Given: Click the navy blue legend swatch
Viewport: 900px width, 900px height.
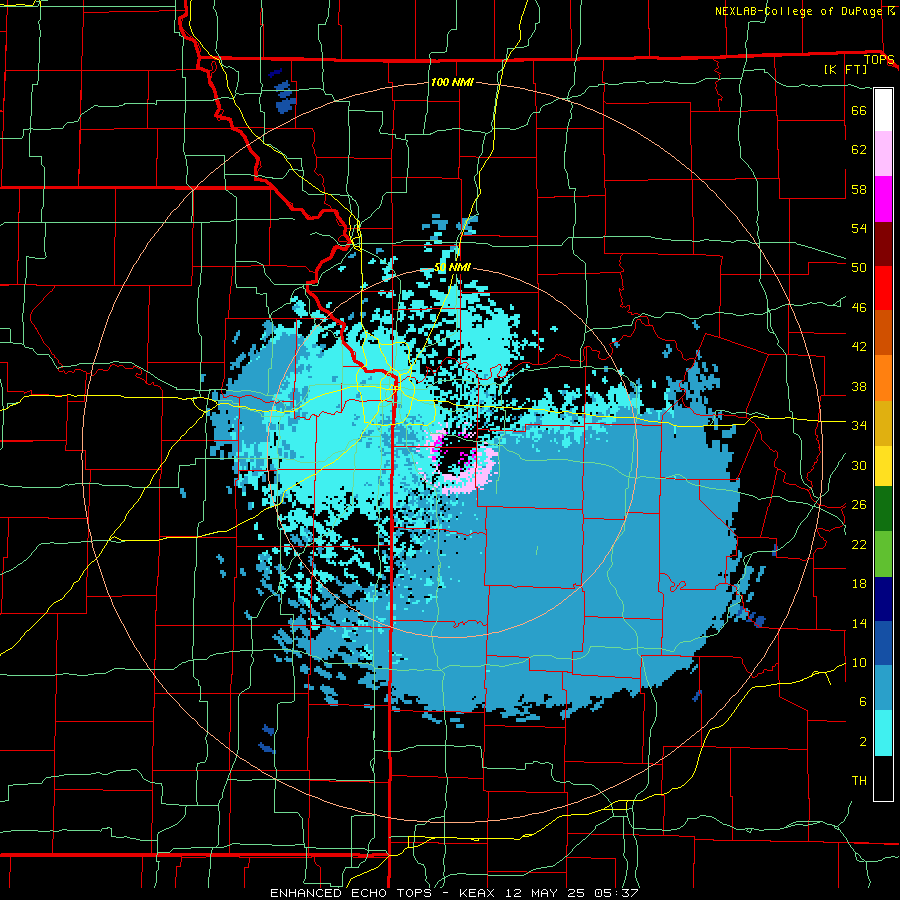Looking at the screenshot, I should coord(883,599).
